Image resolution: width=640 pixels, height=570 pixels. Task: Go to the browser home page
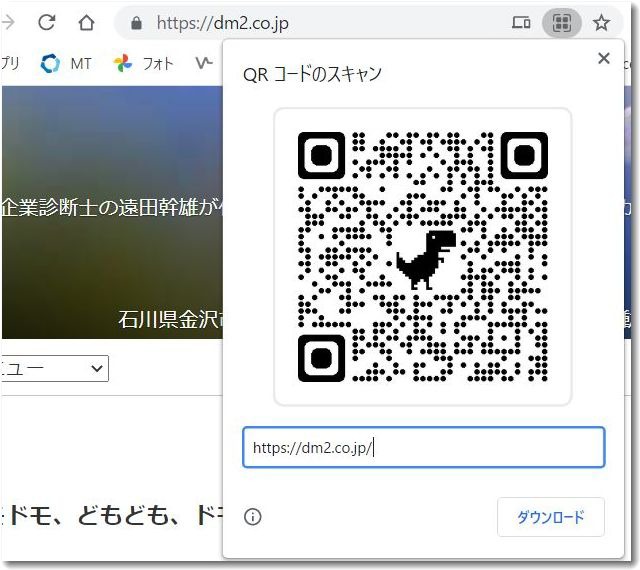click(86, 22)
